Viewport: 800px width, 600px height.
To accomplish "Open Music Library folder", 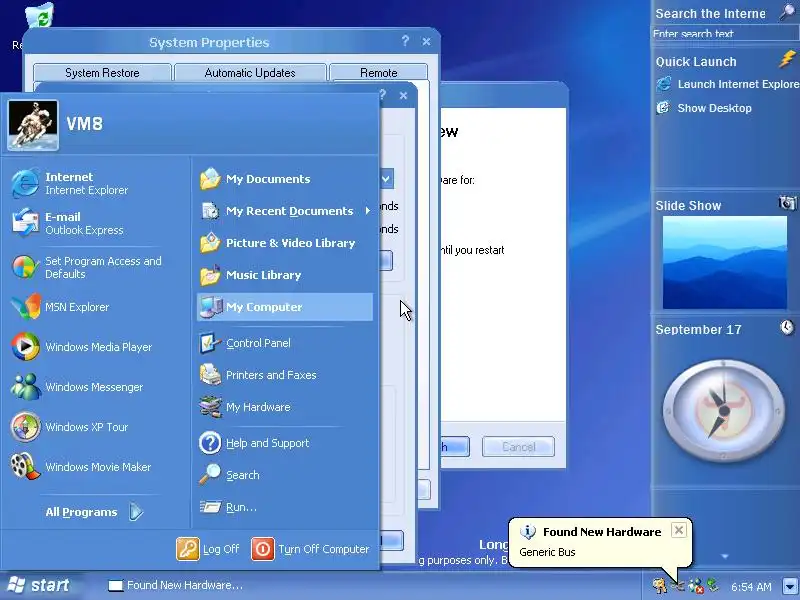I will (285, 275).
